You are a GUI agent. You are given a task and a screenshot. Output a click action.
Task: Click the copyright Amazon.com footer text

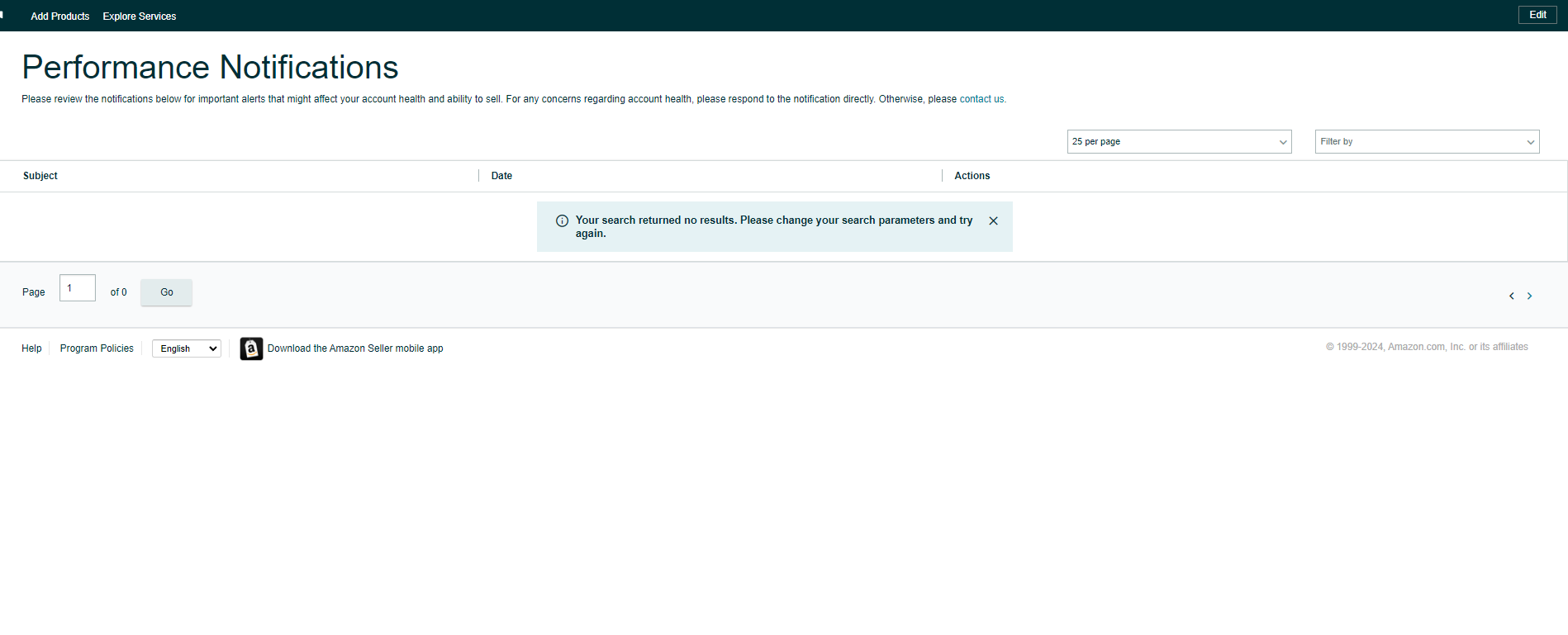(x=1427, y=347)
